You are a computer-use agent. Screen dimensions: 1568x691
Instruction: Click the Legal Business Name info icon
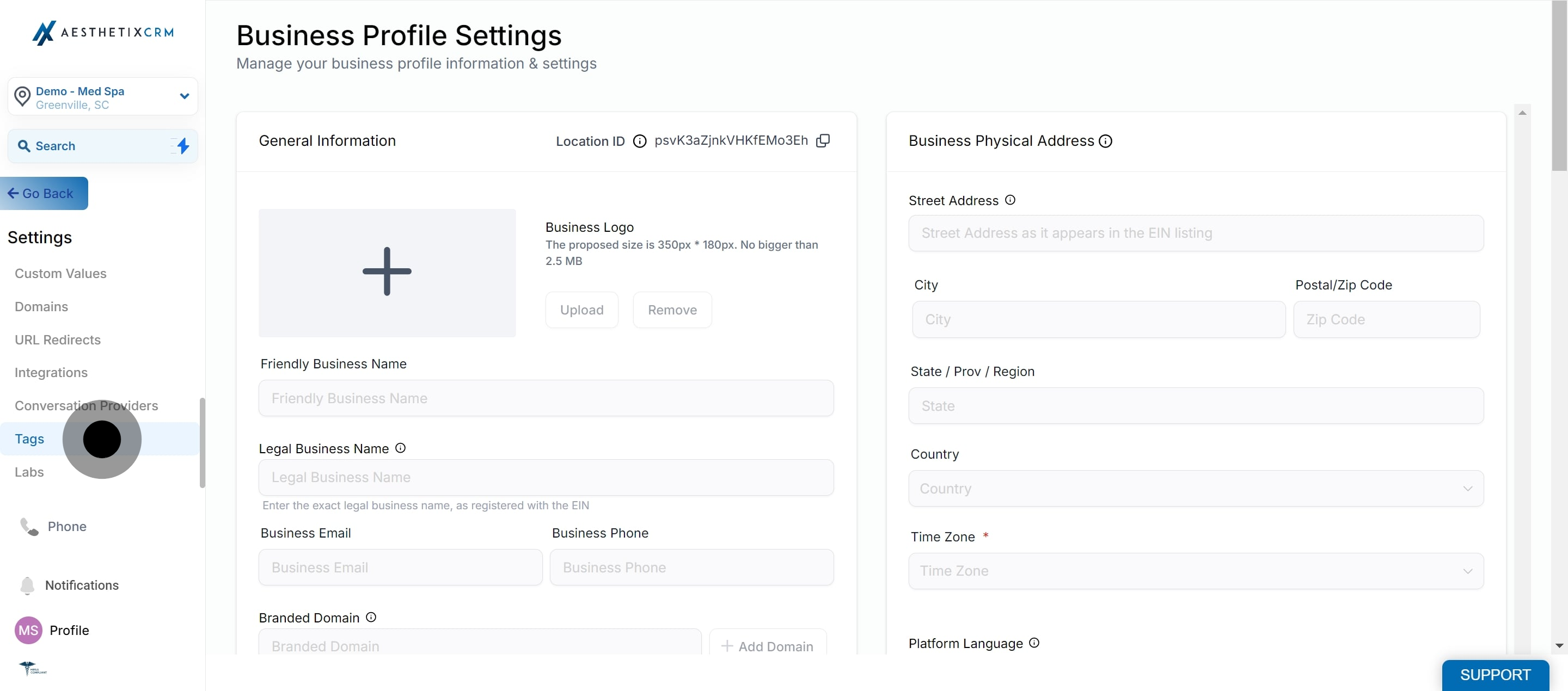(400, 448)
